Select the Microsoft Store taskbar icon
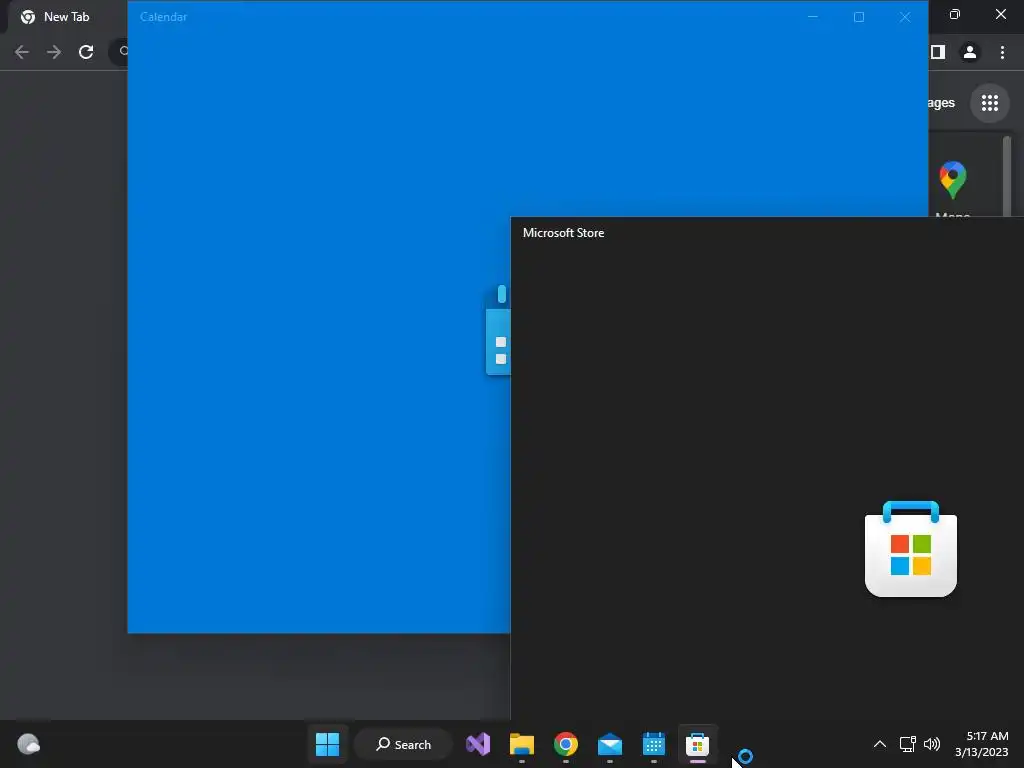Screen dimensions: 1024x768 (x=697, y=744)
